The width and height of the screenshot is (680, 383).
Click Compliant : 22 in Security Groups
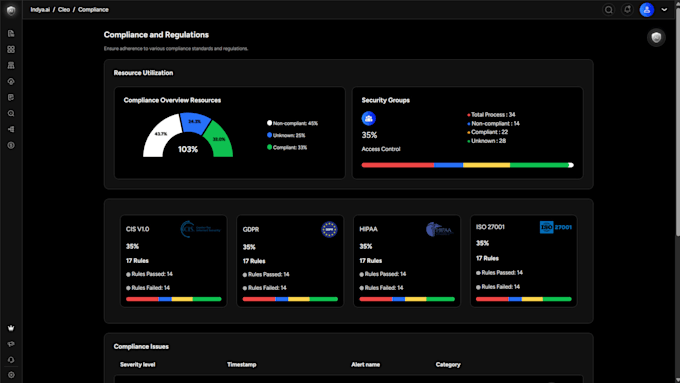(489, 132)
